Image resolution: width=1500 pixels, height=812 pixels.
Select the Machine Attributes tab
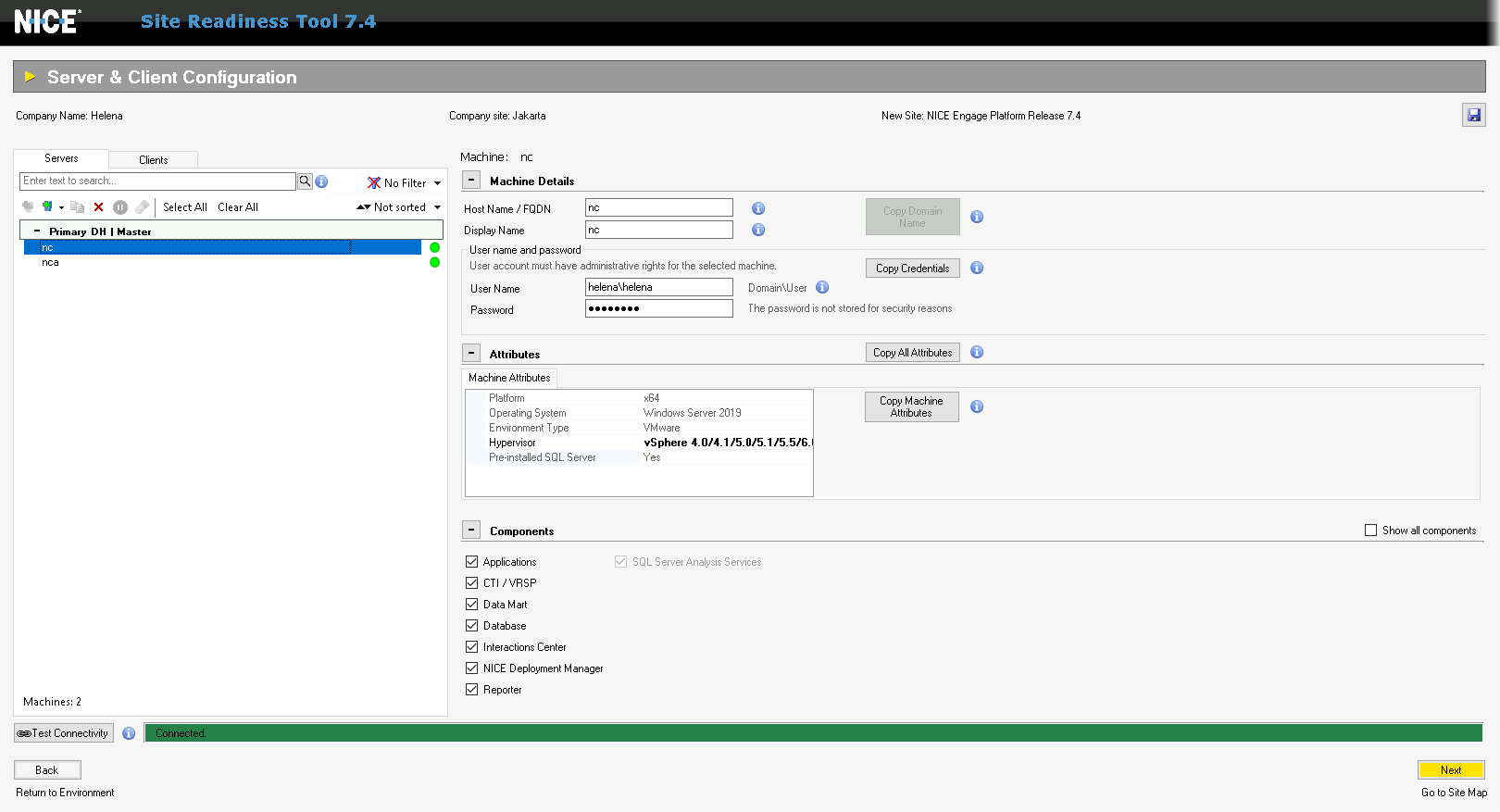(509, 378)
